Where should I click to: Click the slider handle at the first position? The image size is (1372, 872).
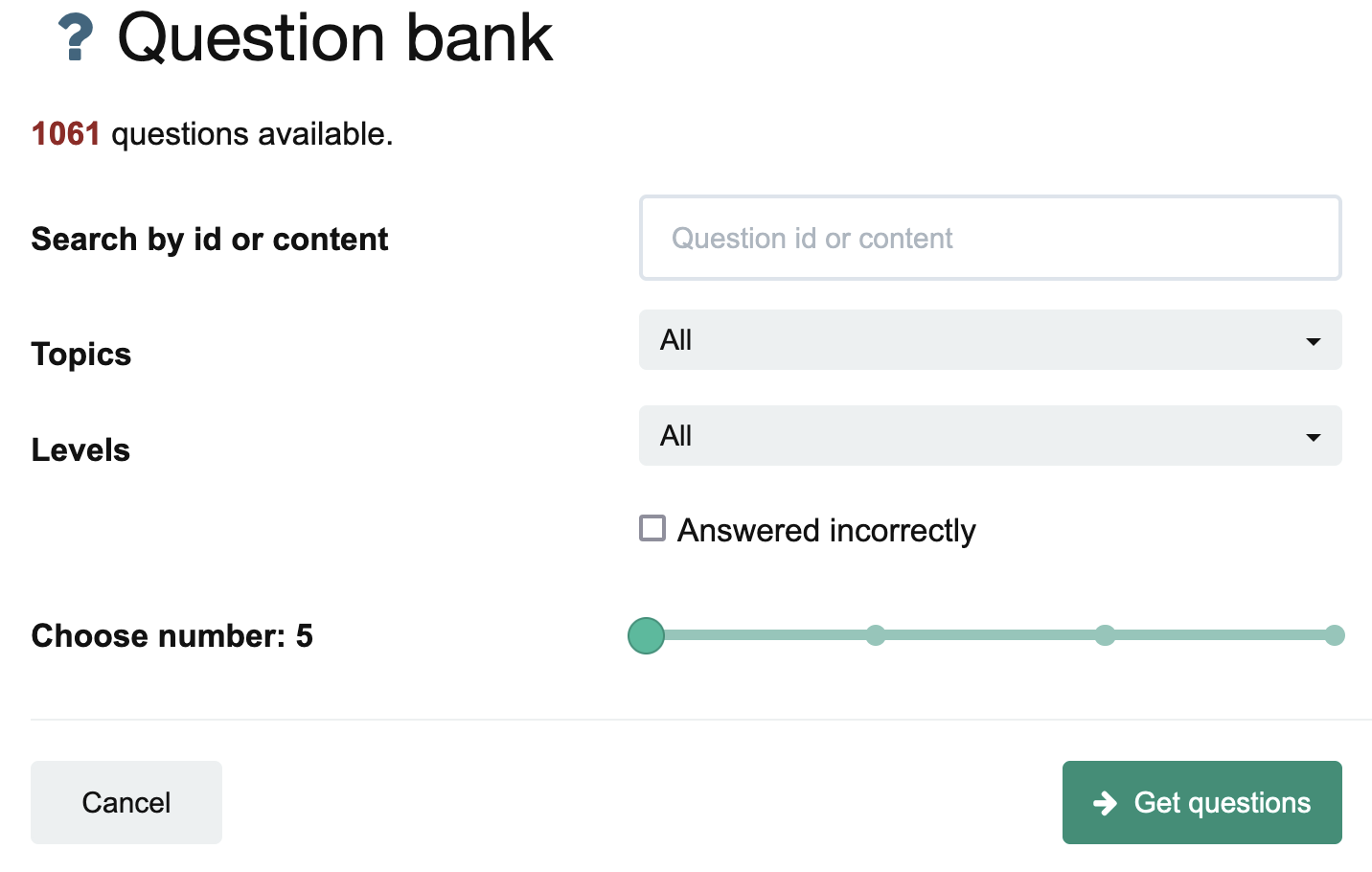(x=647, y=635)
